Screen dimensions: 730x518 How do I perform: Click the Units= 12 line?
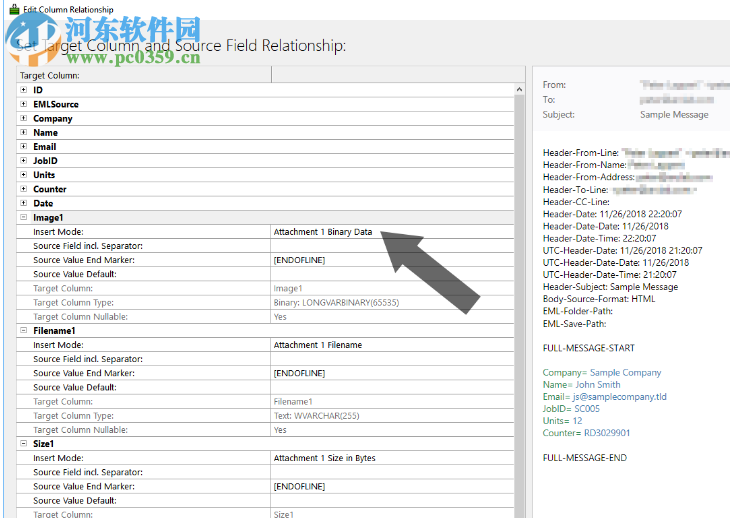click(x=562, y=421)
